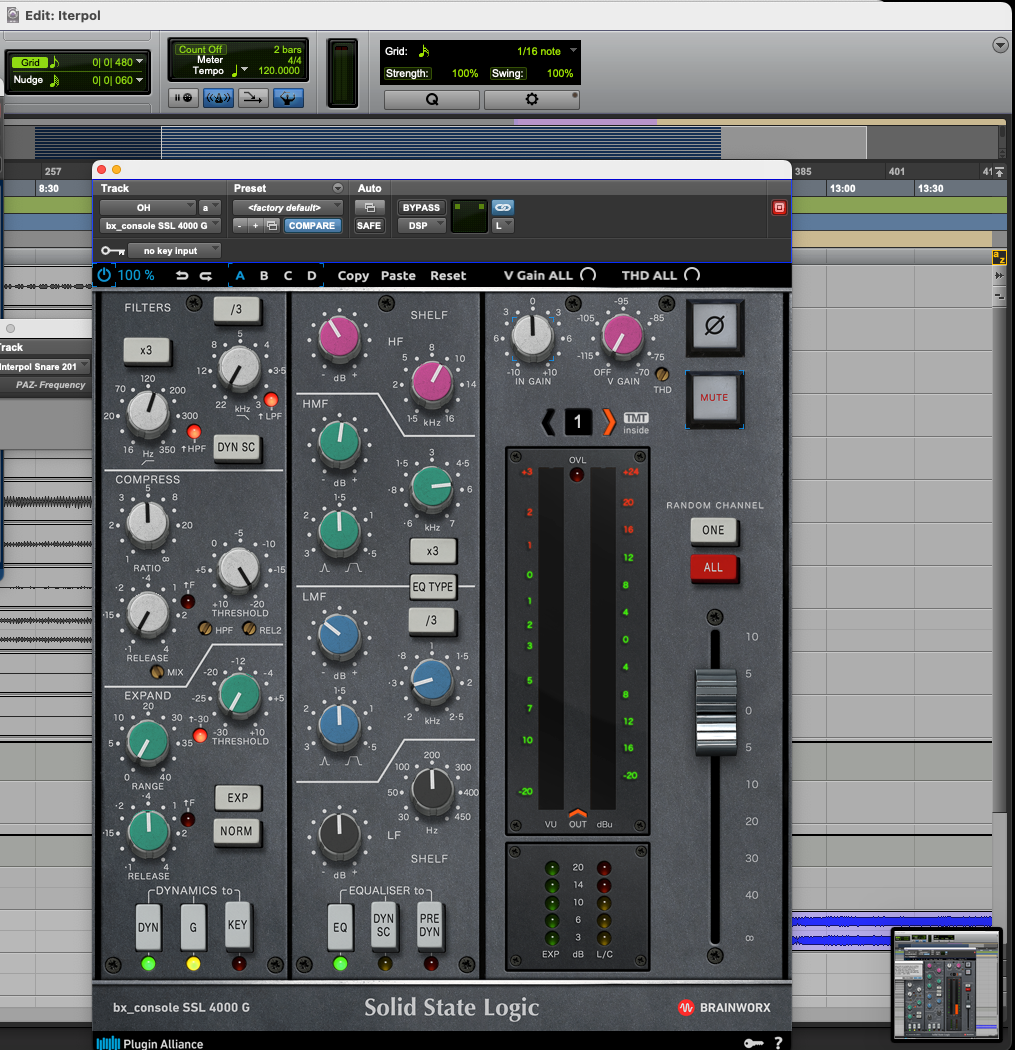
Task: Toggle the filters /3 button
Action: 236,309
